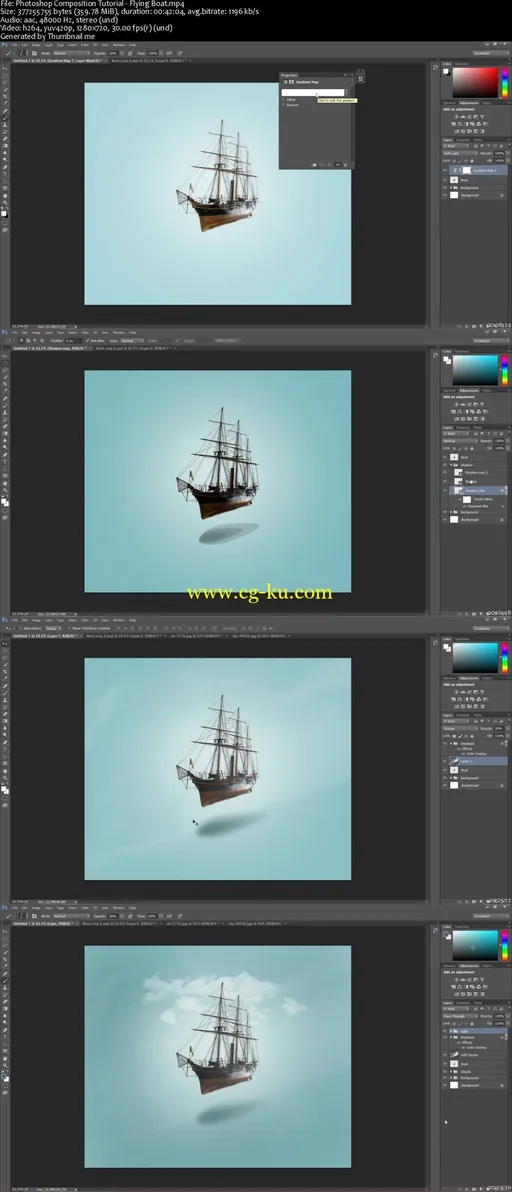Toggle Gaussian Blur filter visibility in the second frame

click(465, 506)
